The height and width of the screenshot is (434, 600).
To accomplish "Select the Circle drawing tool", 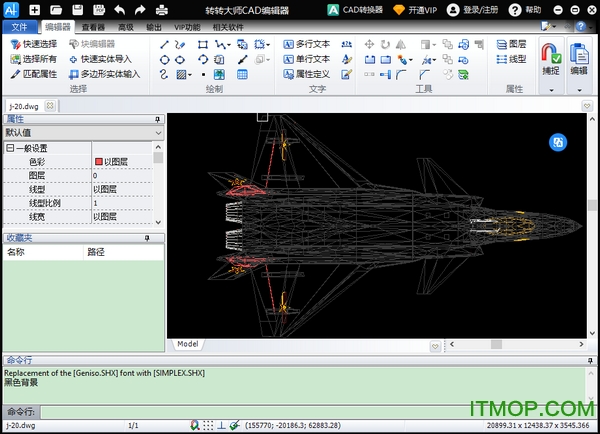I will coord(165,60).
